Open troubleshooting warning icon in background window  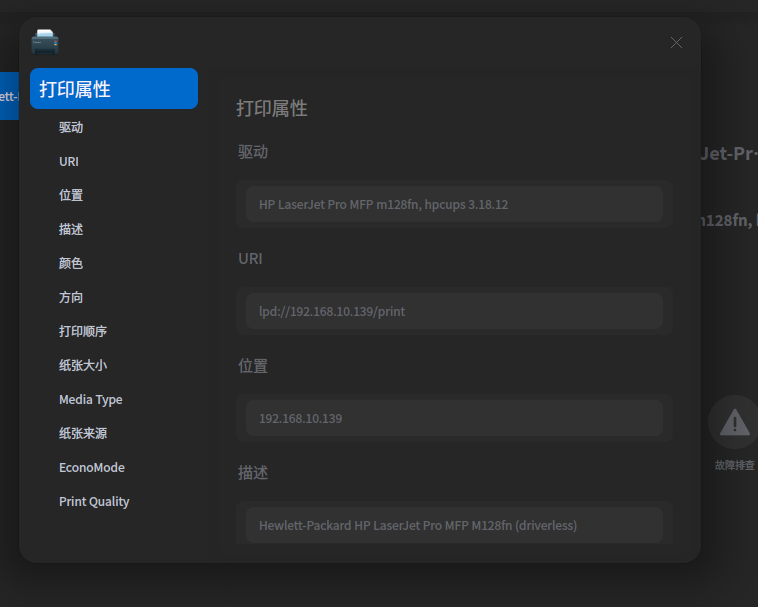tap(734, 422)
